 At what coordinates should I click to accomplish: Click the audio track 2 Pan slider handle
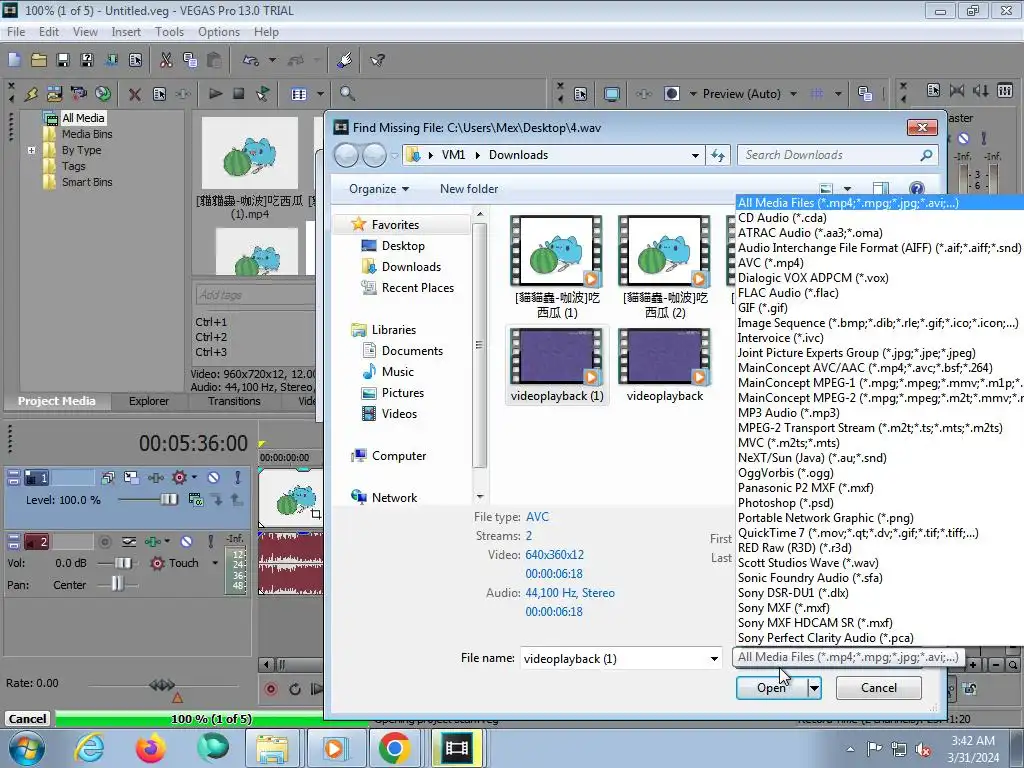coord(117,584)
